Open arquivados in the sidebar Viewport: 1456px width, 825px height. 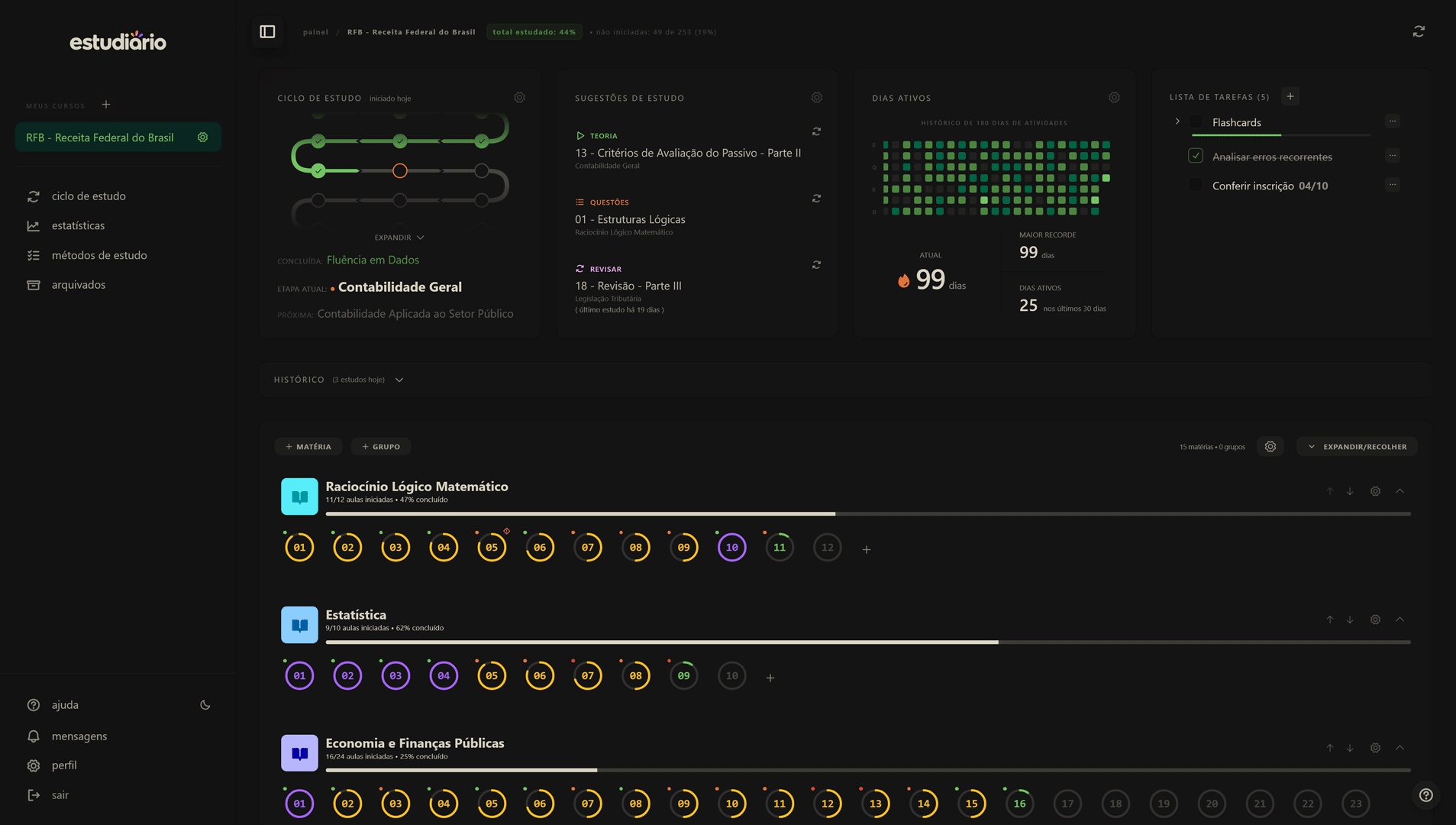click(79, 285)
